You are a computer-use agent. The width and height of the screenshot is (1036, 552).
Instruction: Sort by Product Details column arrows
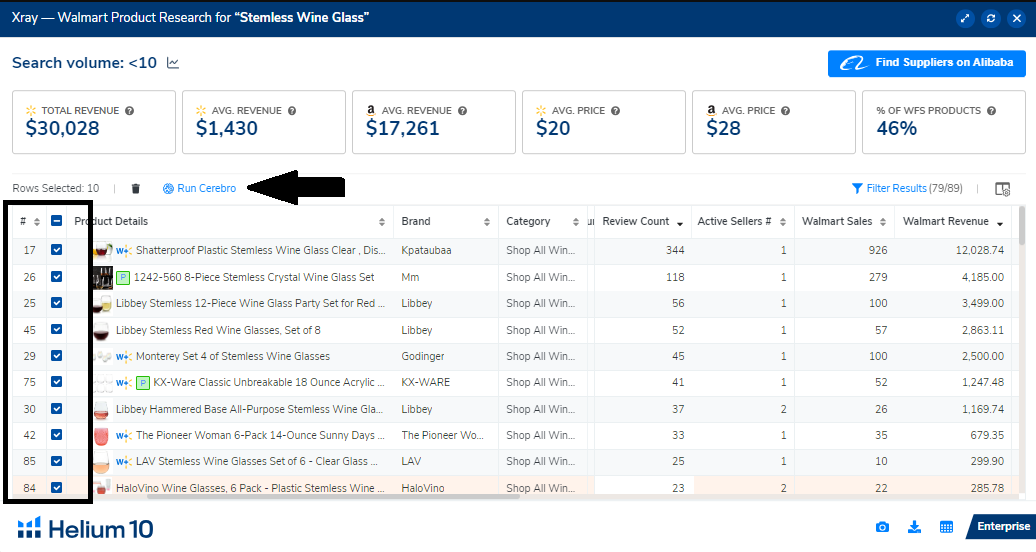tap(382, 222)
